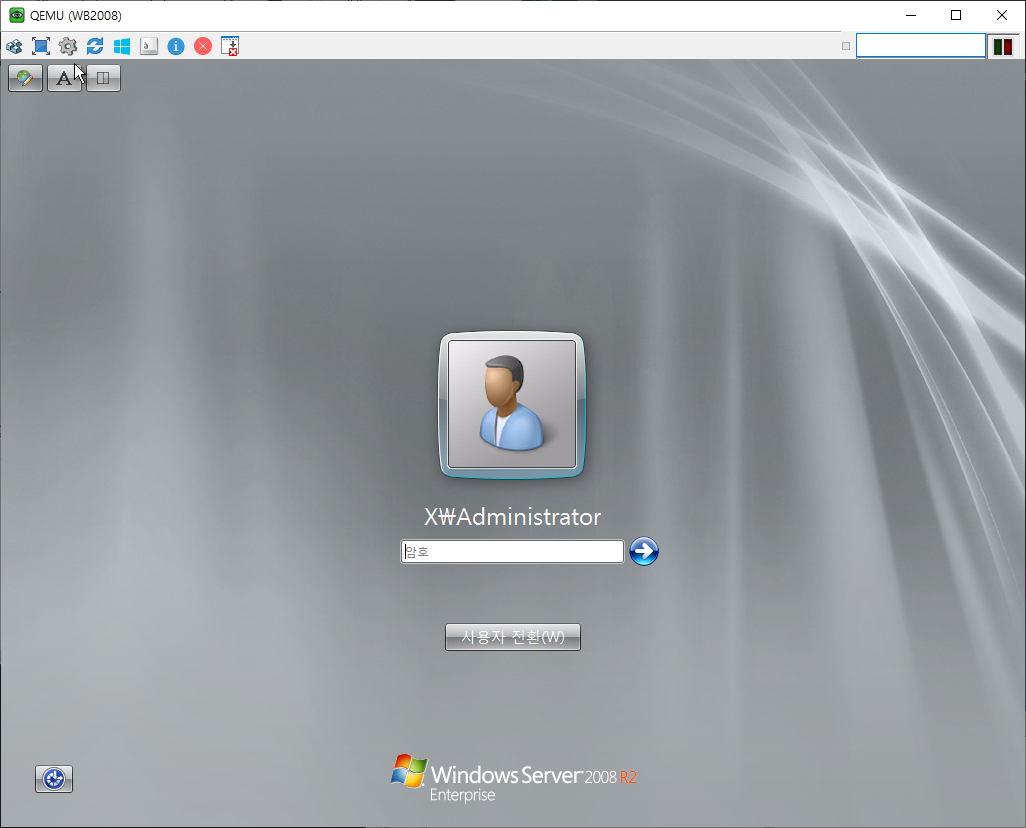The height and width of the screenshot is (828, 1026).
Task: Click the blue cubes icon in the viewer toolbar
Action: point(14,46)
